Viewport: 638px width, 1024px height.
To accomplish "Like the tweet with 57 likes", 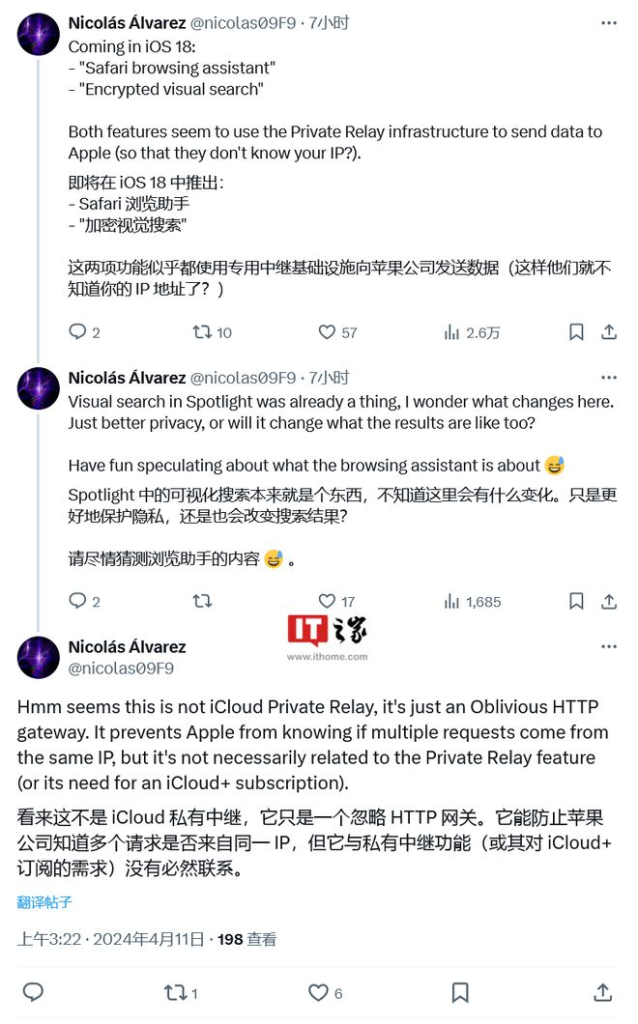I will click(x=337, y=332).
